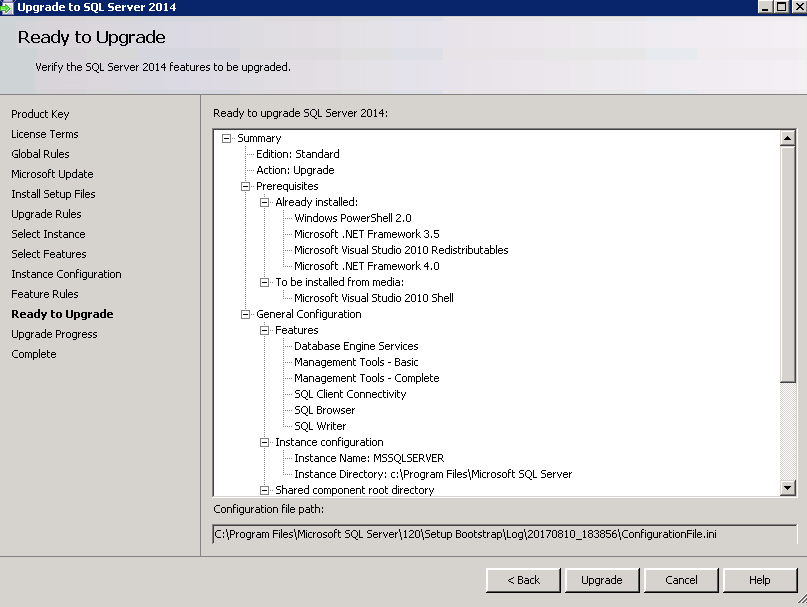This screenshot has height=607, width=807.
Task: Go to Instance Configuration step
Action: [x=66, y=274]
